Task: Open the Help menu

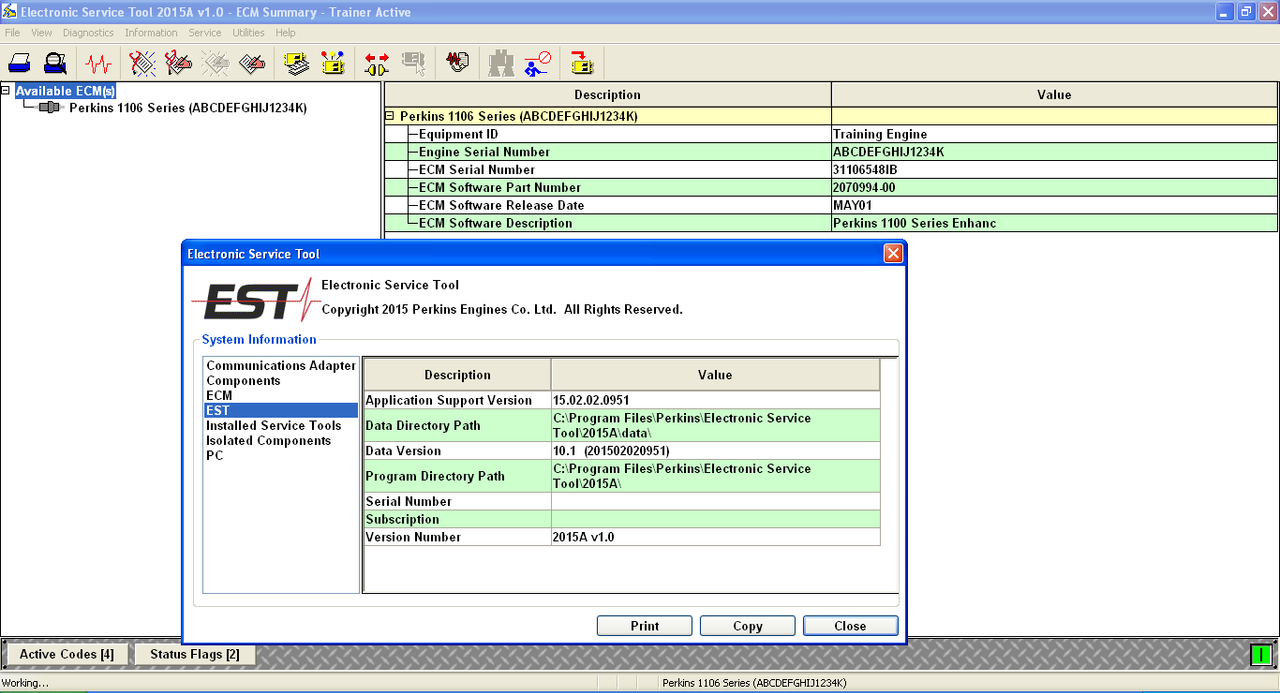Action: click(x=286, y=33)
